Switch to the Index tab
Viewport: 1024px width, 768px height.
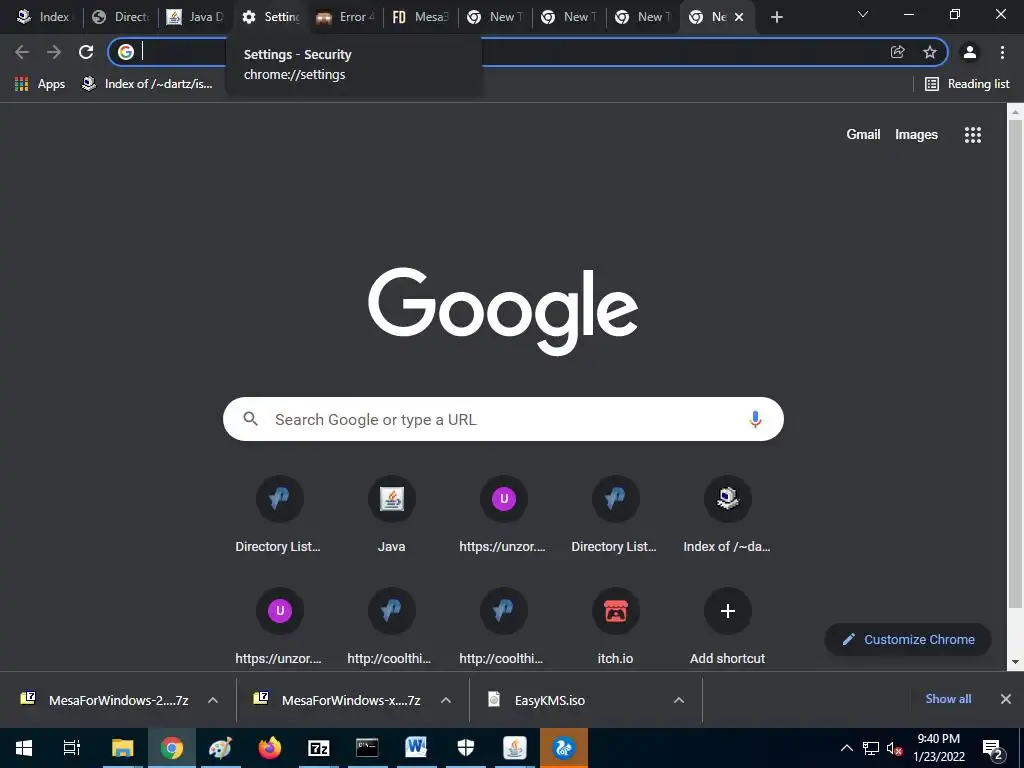(43, 17)
